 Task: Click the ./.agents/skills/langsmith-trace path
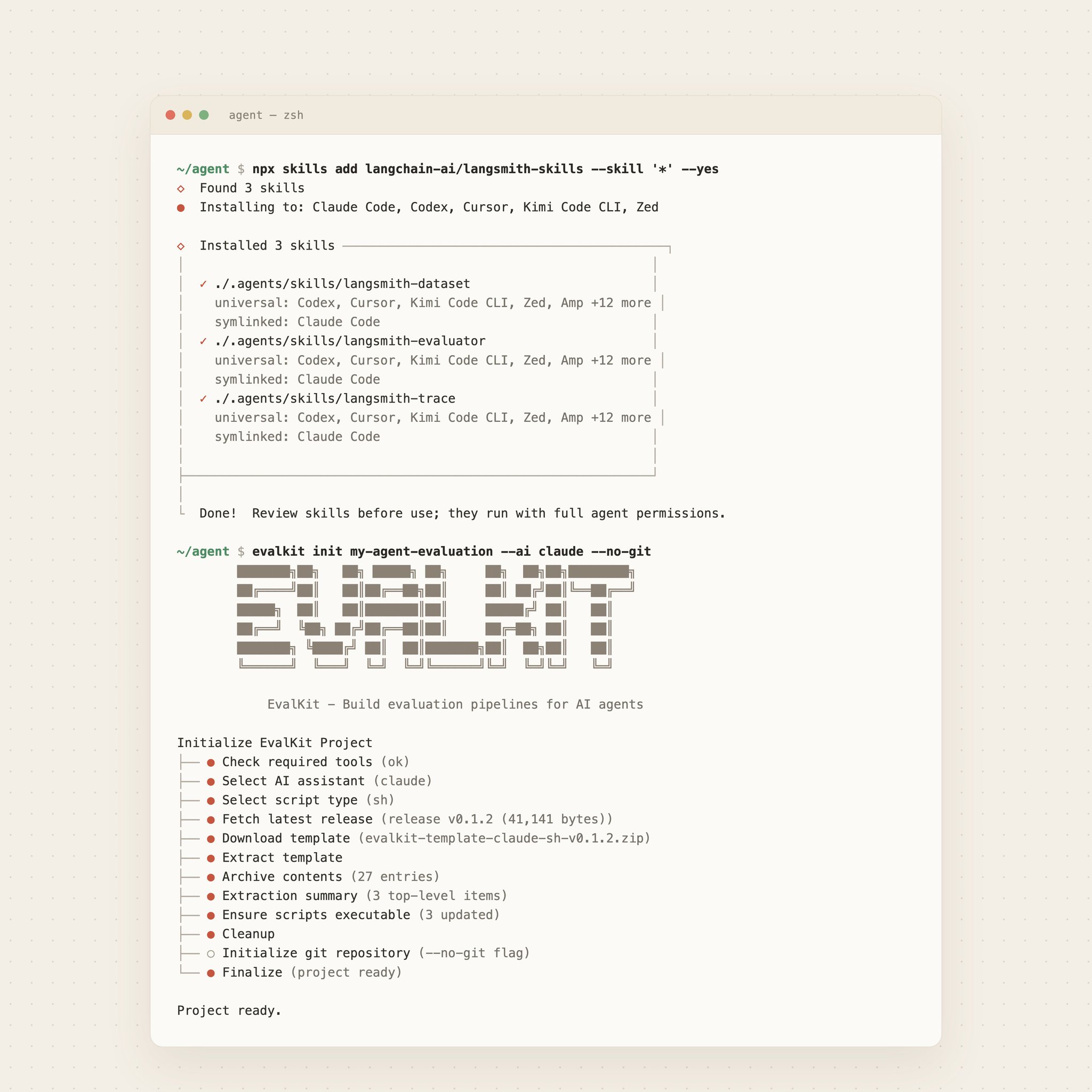(x=335, y=399)
